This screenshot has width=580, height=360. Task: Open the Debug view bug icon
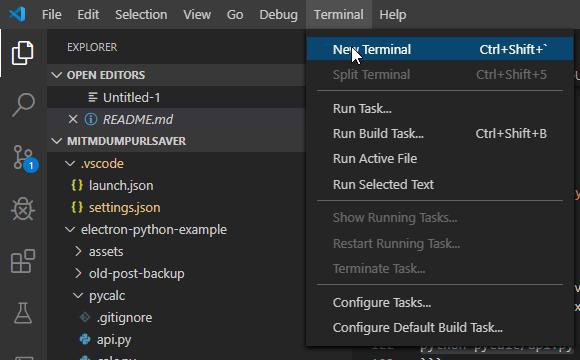point(23,209)
